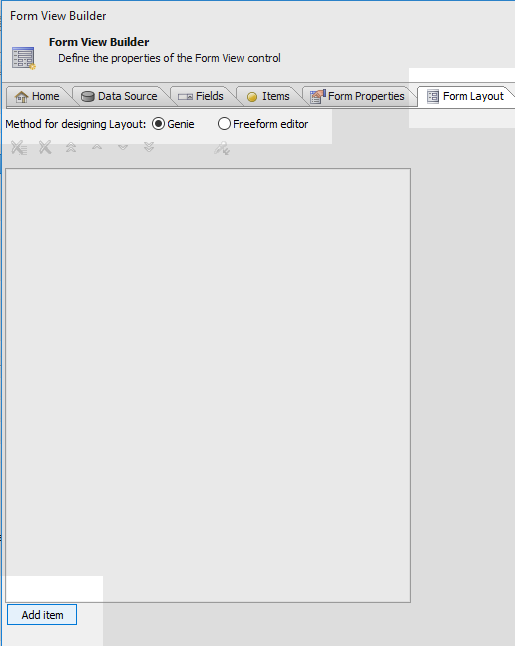
Task: Open the Home tab
Action: click(37, 96)
